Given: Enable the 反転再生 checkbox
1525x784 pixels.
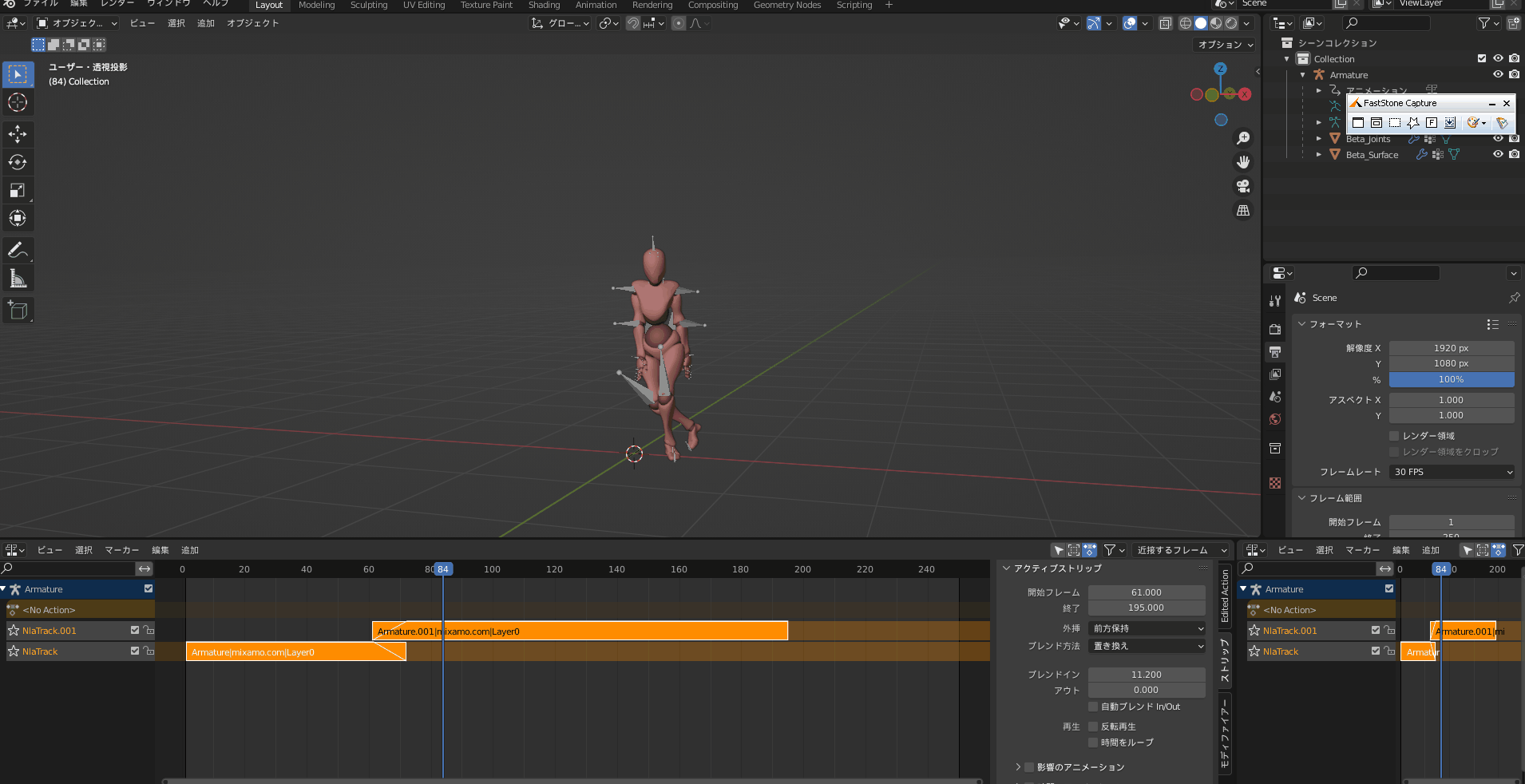Looking at the screenshot, I should [1093, 727].
